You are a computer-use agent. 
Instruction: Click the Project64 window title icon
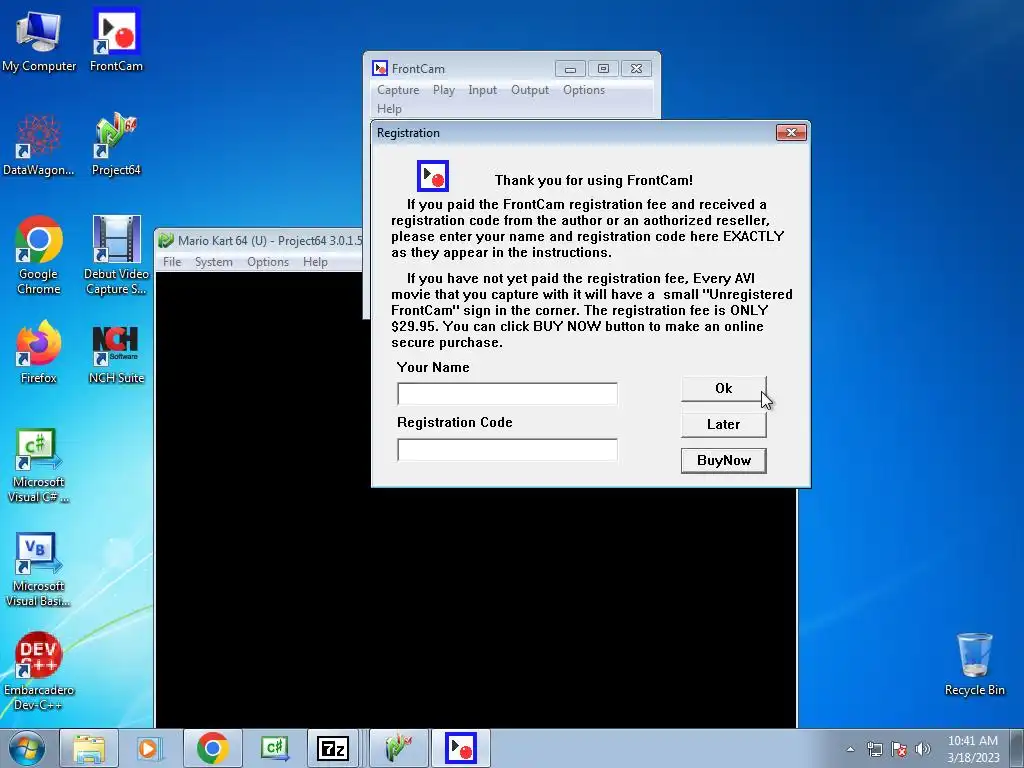pos(166,240)
